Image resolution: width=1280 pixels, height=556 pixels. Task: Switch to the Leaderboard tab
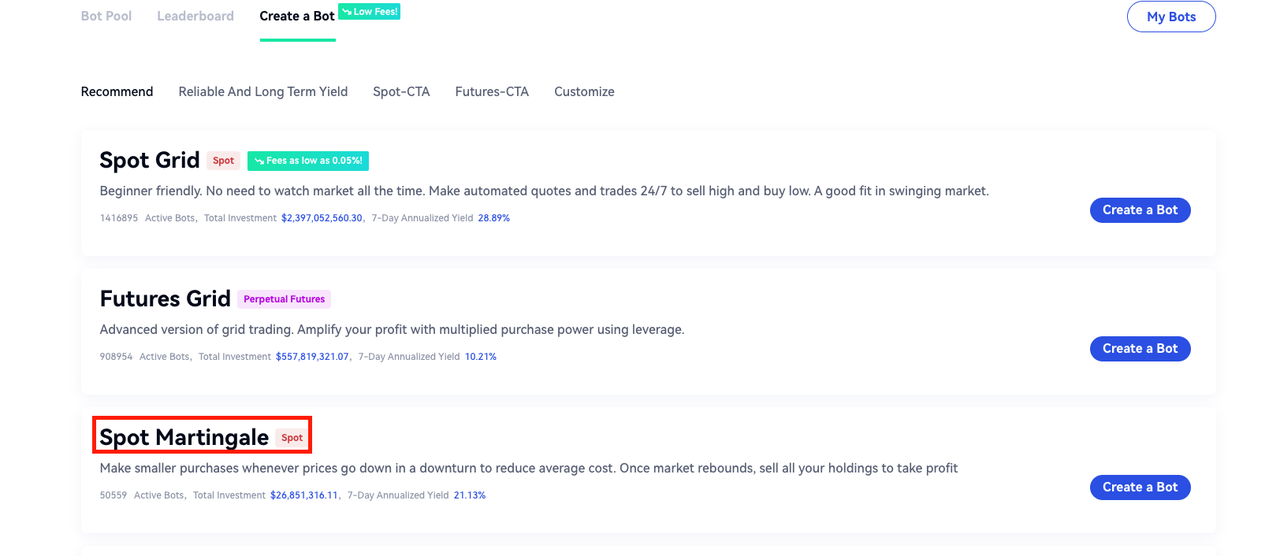click(195, 16)
